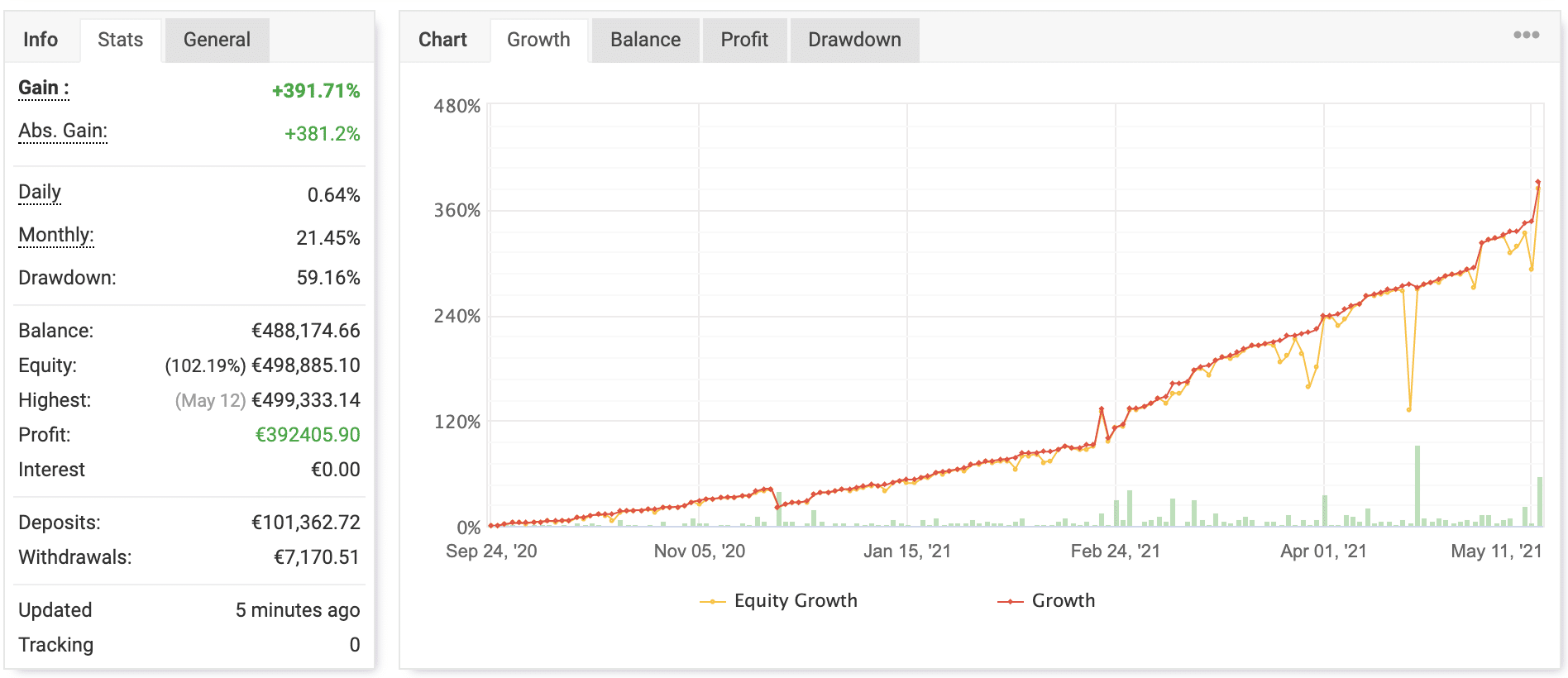Click the Monthly label link
This screenshot has width=1568, height=678.
pyautogui.click(x=56, y=236)
